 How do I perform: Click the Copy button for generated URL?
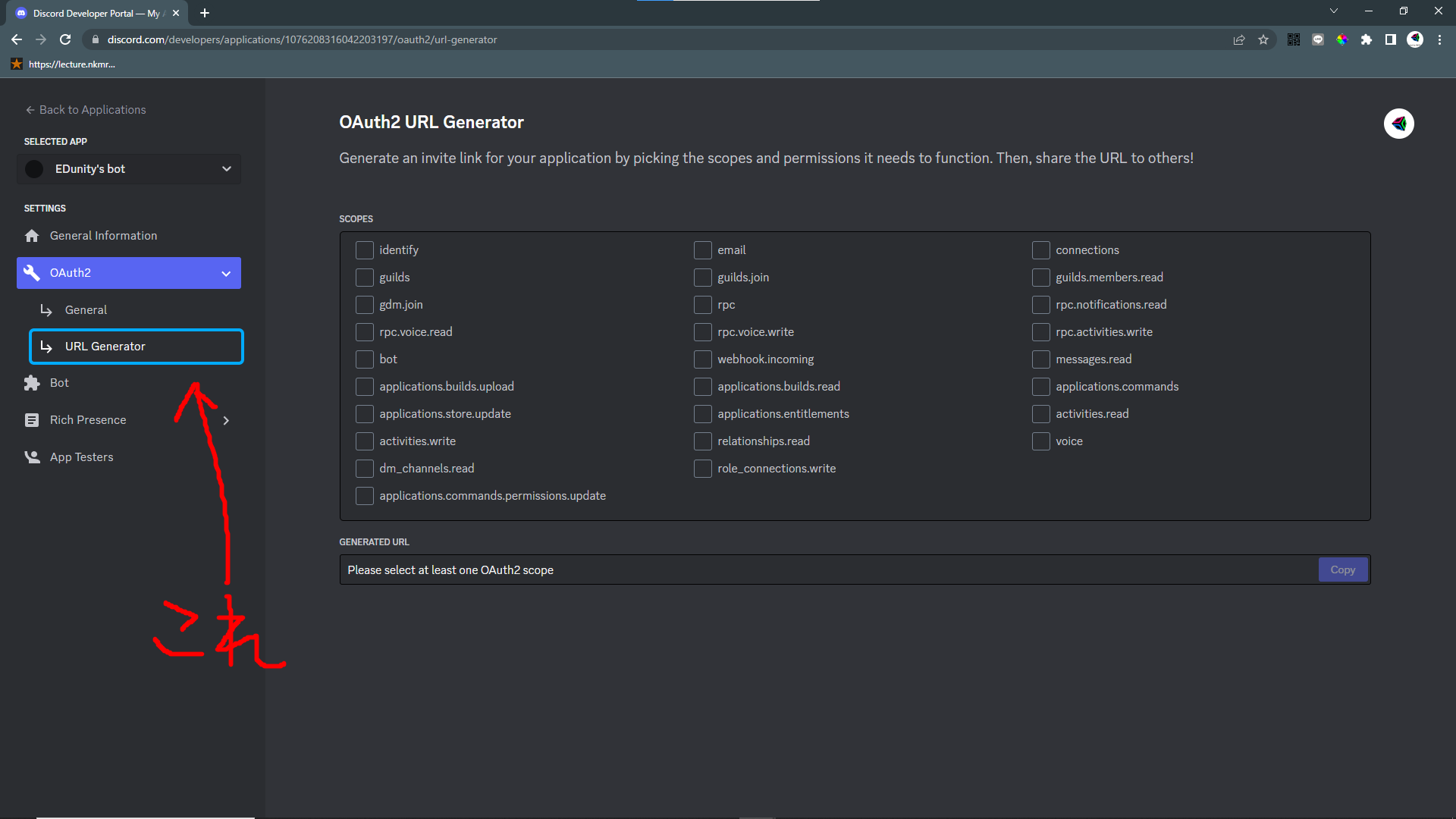tap(1342, 570)
